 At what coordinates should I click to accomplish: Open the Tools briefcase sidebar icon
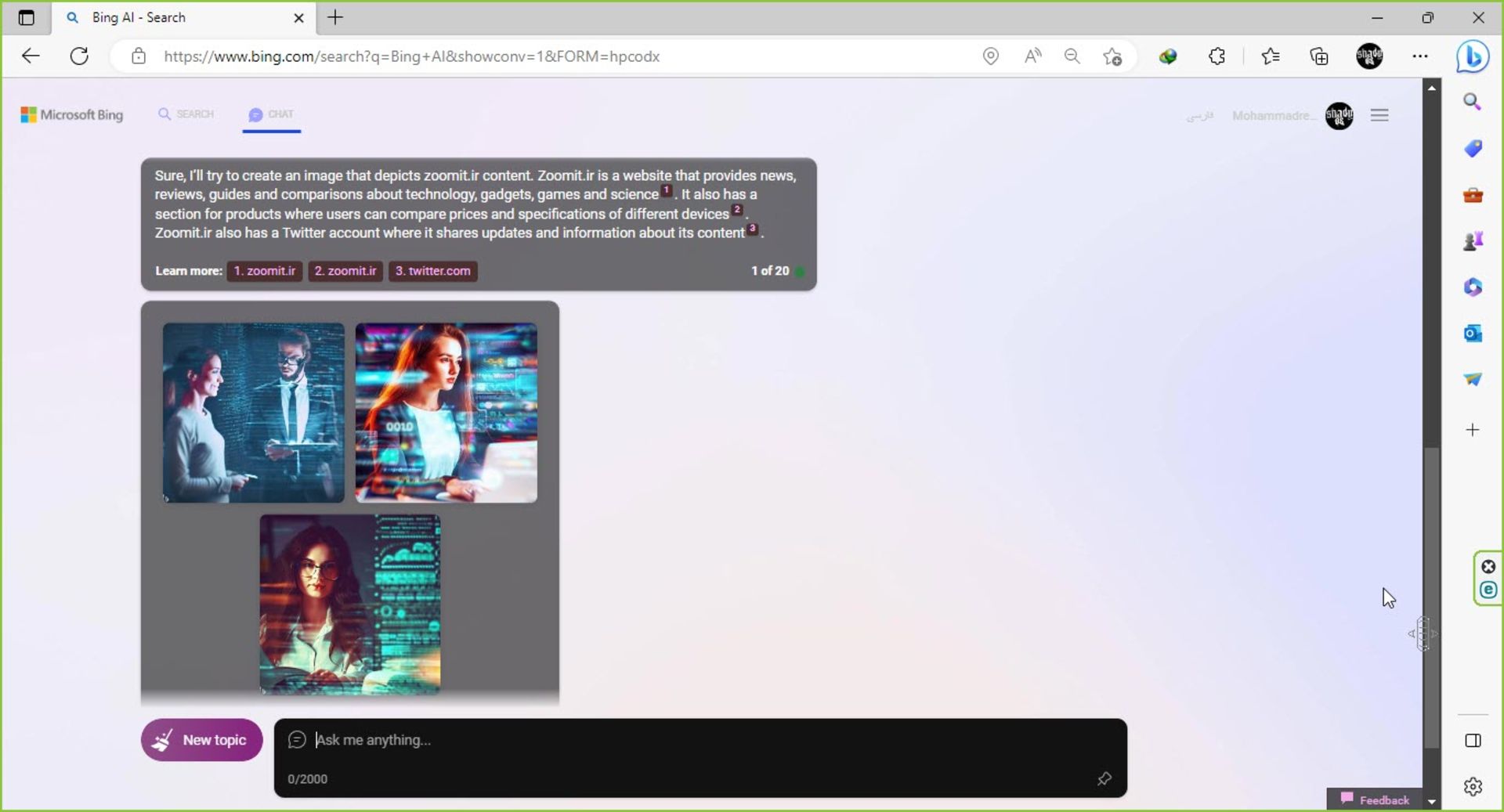coord(1473,195)
